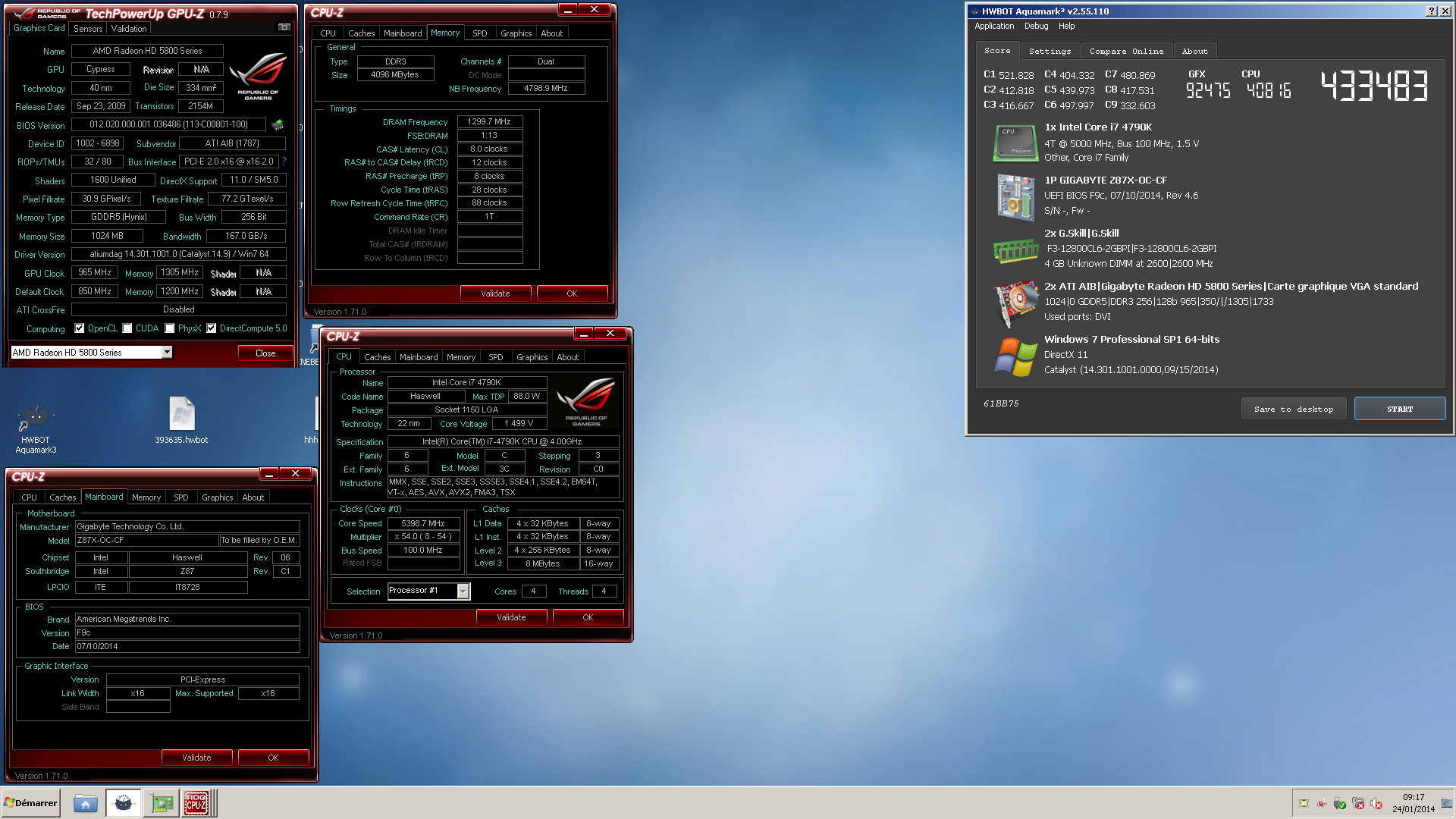Image resolution: width=1456 pixels, height=819 pixels.
Task: Open the Démarrer start button
Action: 31,803
